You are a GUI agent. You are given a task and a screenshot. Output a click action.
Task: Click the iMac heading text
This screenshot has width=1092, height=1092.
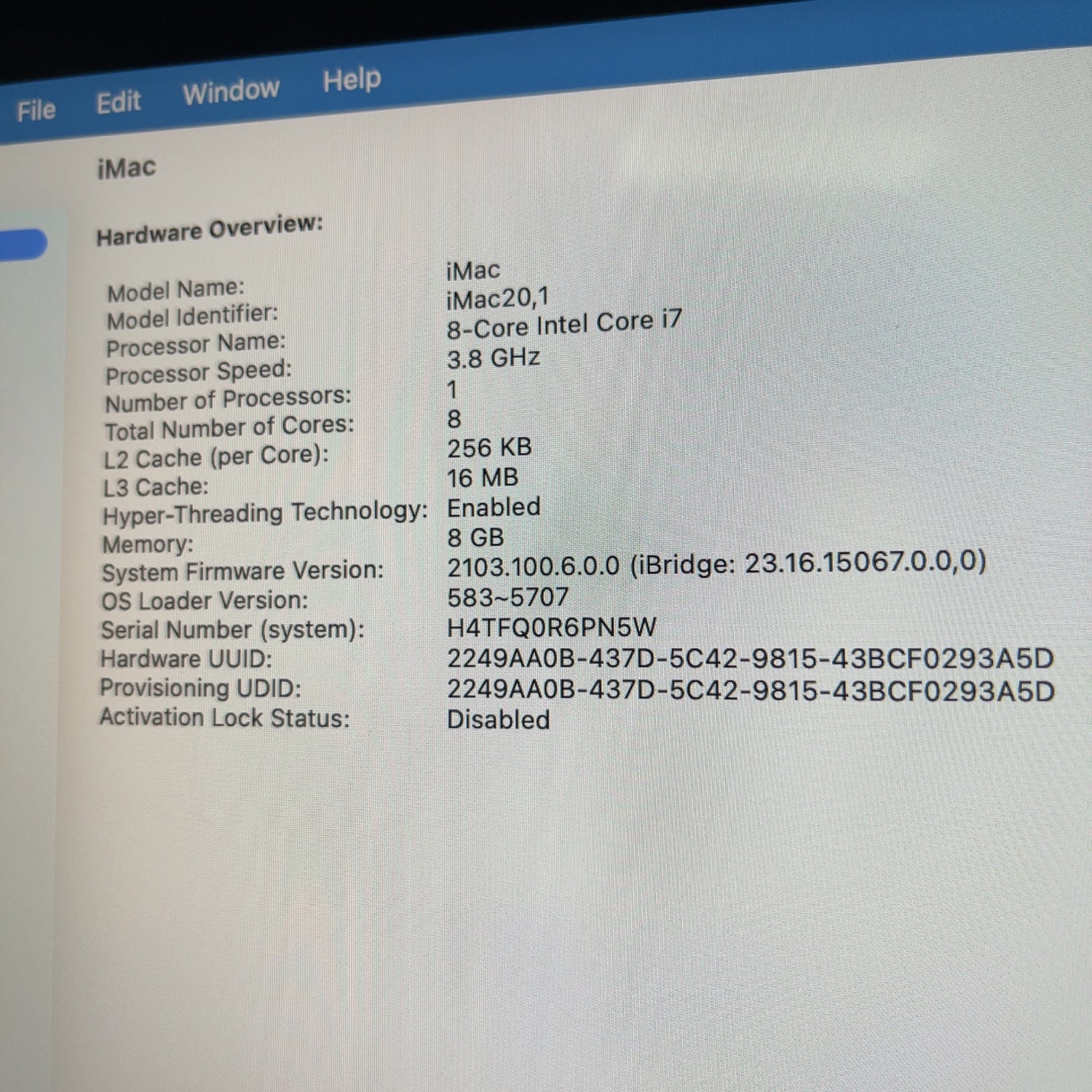coord(127,168)
